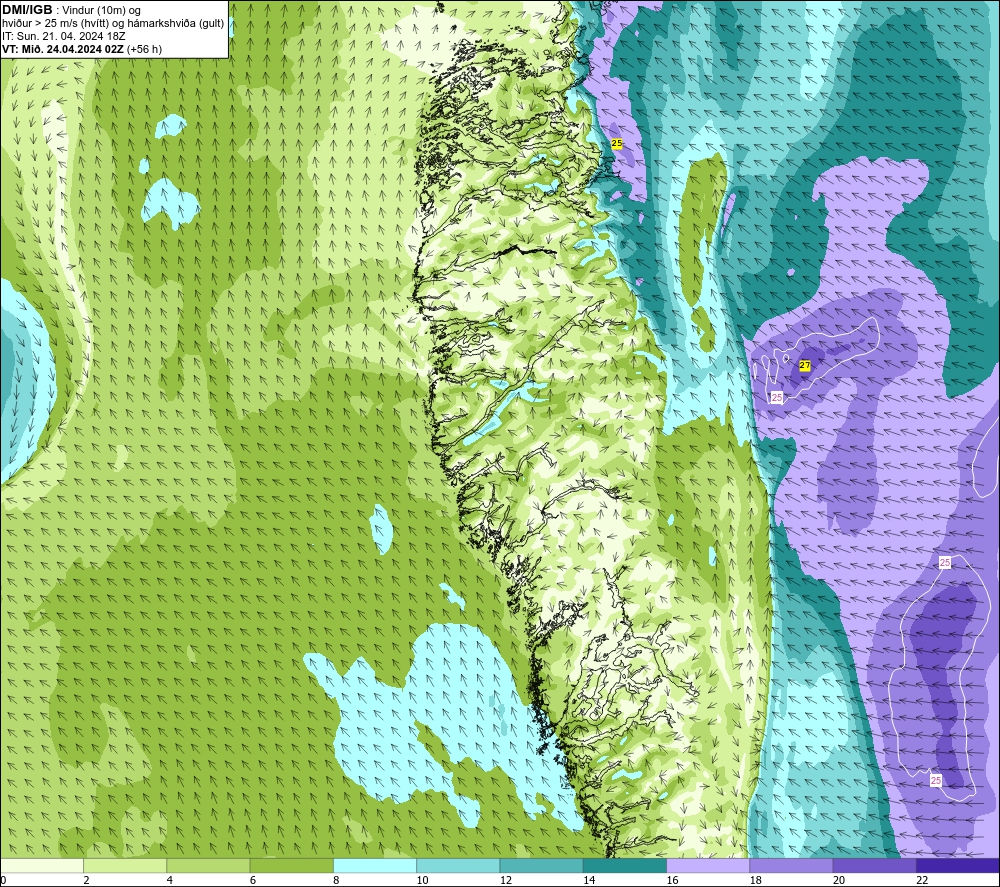Image resolution: width=1000 pixels, height=887 pixels.
Task: Click the legend scale number 10
Action: 422,880
